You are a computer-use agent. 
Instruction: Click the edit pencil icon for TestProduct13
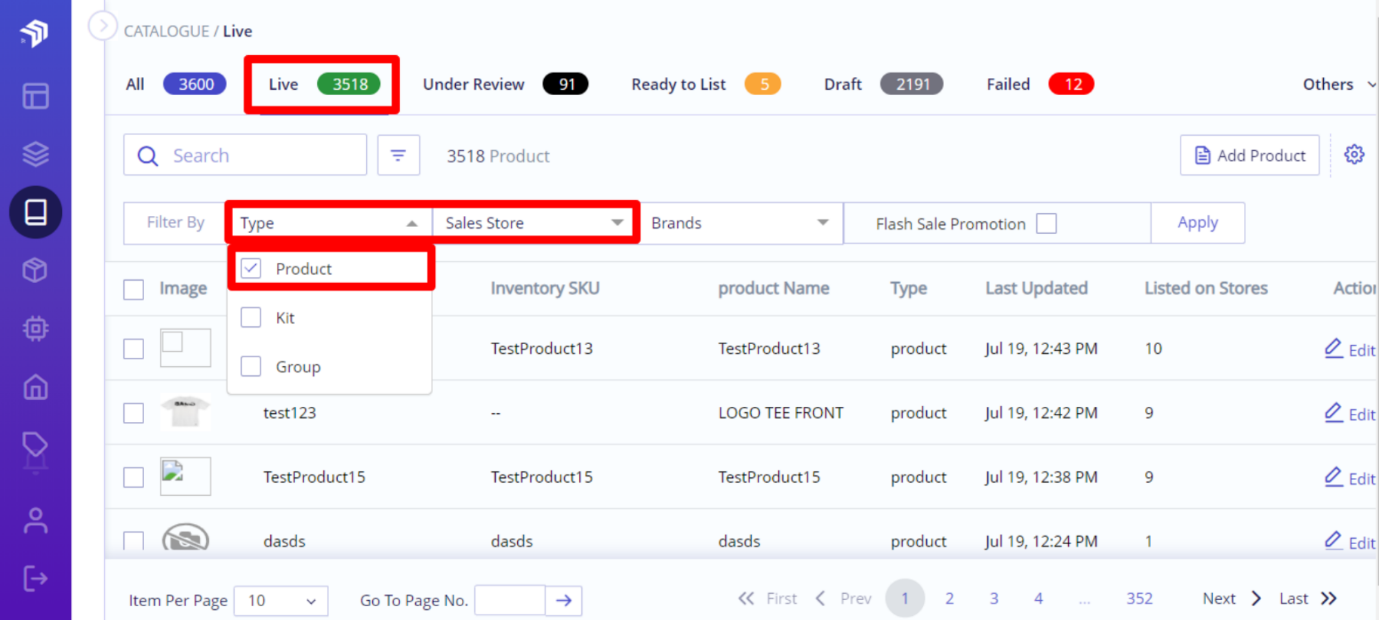1333,348
